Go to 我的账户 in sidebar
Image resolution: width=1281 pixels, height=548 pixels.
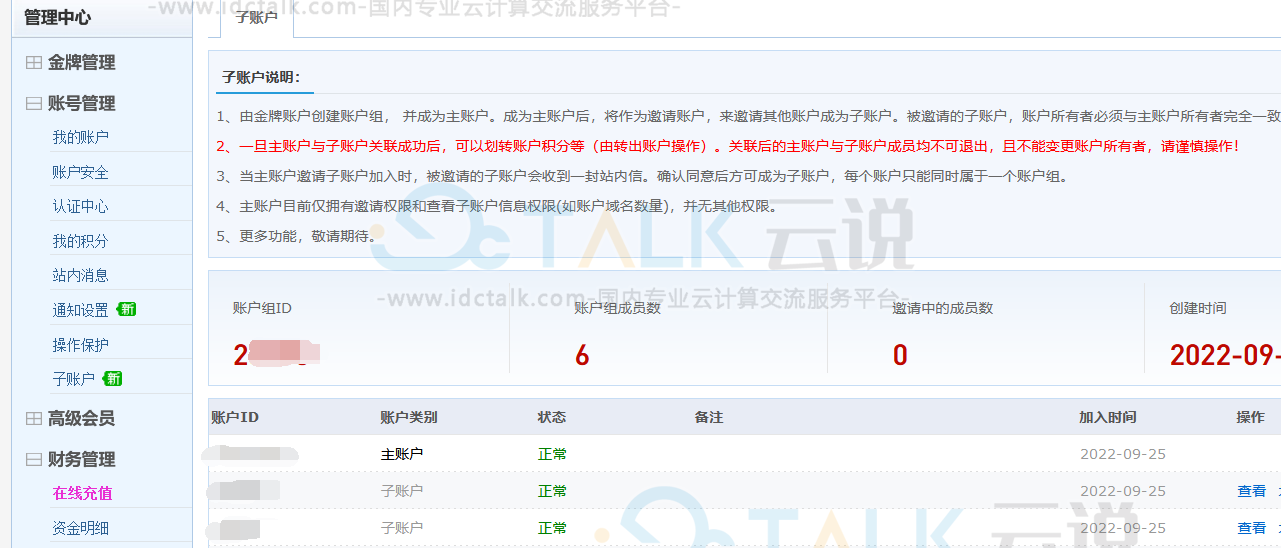coord(80,137)
